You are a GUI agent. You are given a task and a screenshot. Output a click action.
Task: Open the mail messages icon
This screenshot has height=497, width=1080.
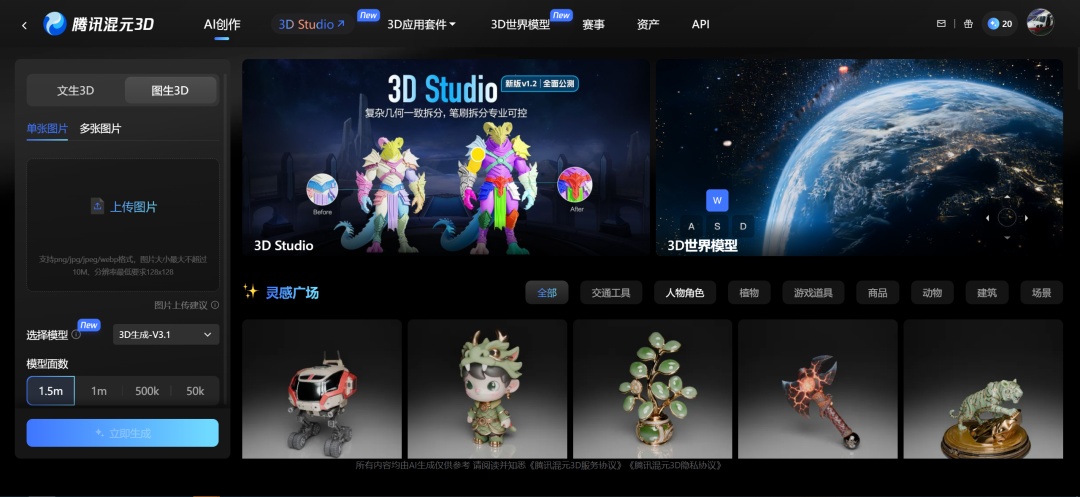click(942, 24)
